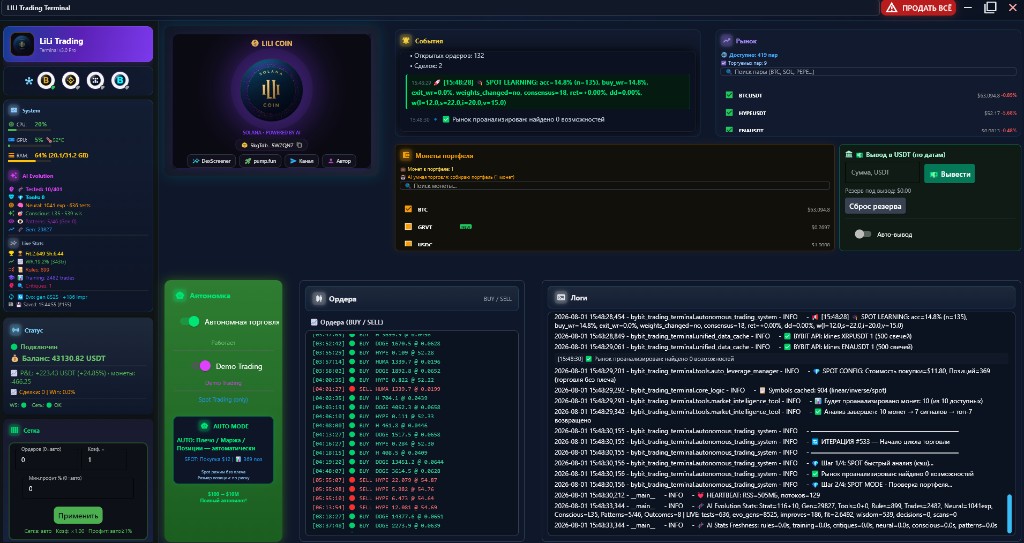Click the LiLi Trading logo icon
Viewport: 1024px width, 543px height.
(22, 44)
